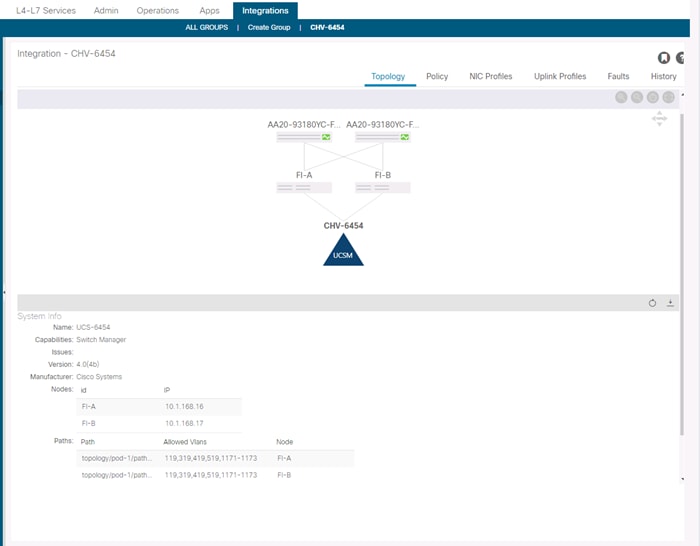This screenshot has height=546, width=700.
Task: Click the Path column header
Action: pyautogui.click(x=88, y=442)
